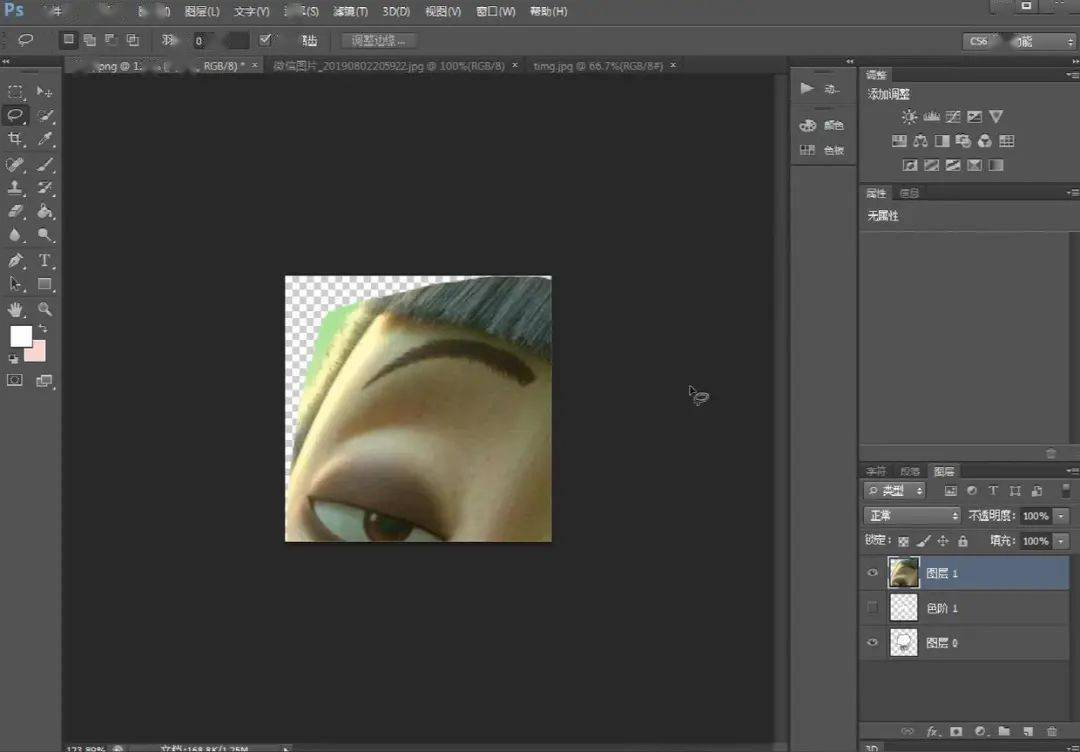Open the 调整 panel flyout menu
Image resolution: width=1080 pixels, height=752 pixels.
1072,74
